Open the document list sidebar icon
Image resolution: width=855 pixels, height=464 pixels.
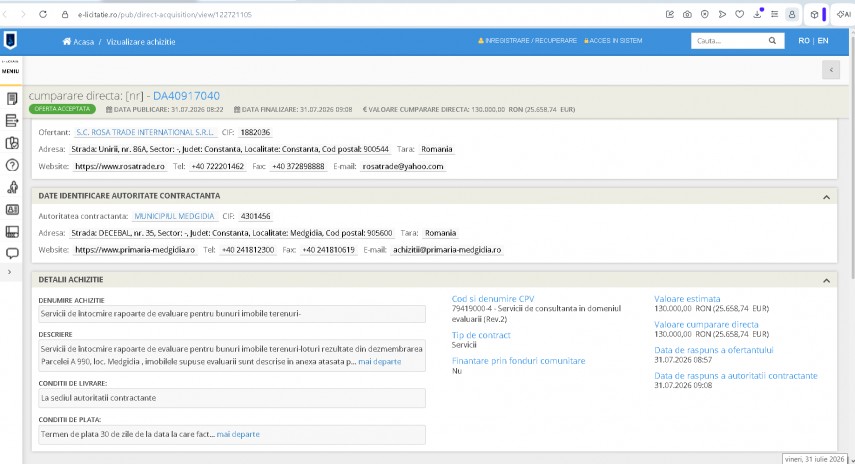[12, 99]
